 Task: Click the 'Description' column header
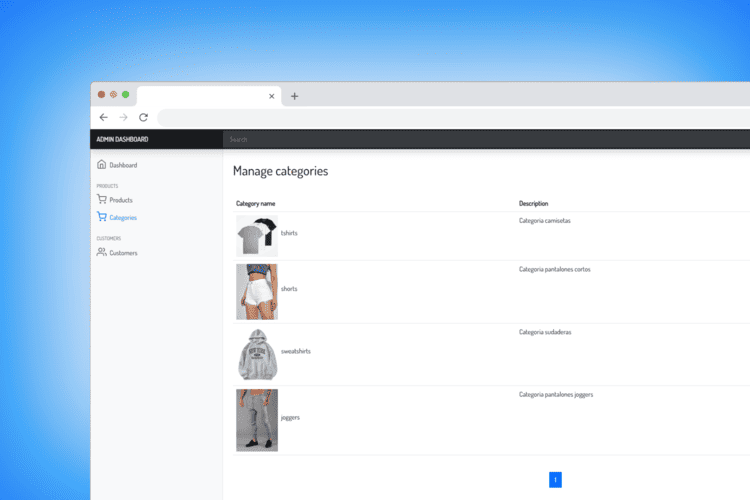[x=533, y=203]
